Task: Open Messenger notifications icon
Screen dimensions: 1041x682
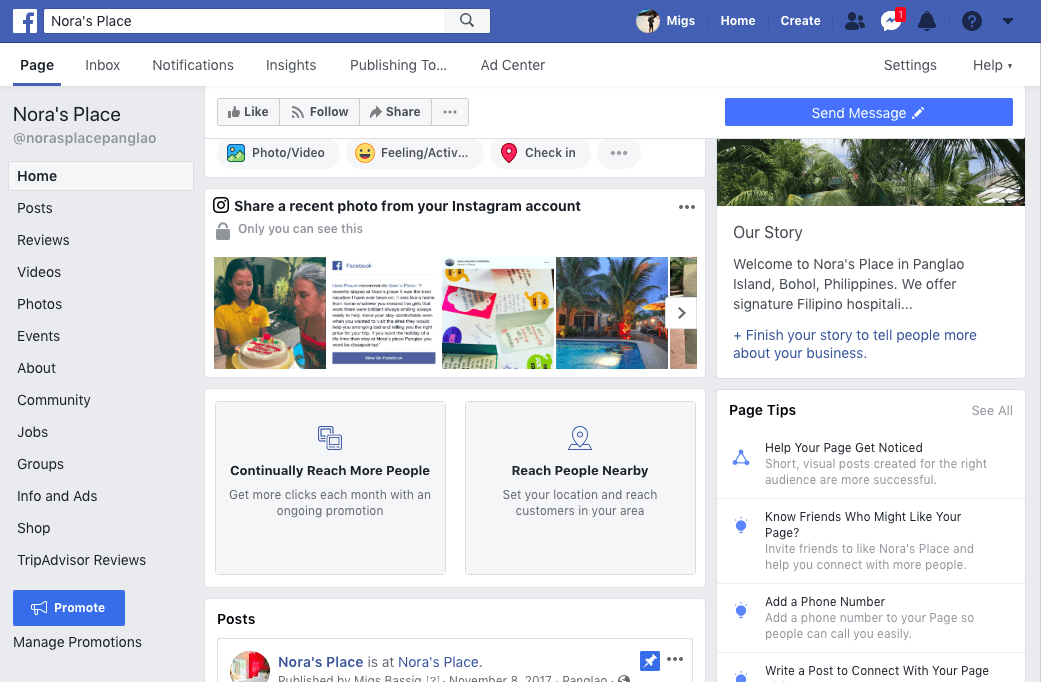Action: tap(891, 21)
